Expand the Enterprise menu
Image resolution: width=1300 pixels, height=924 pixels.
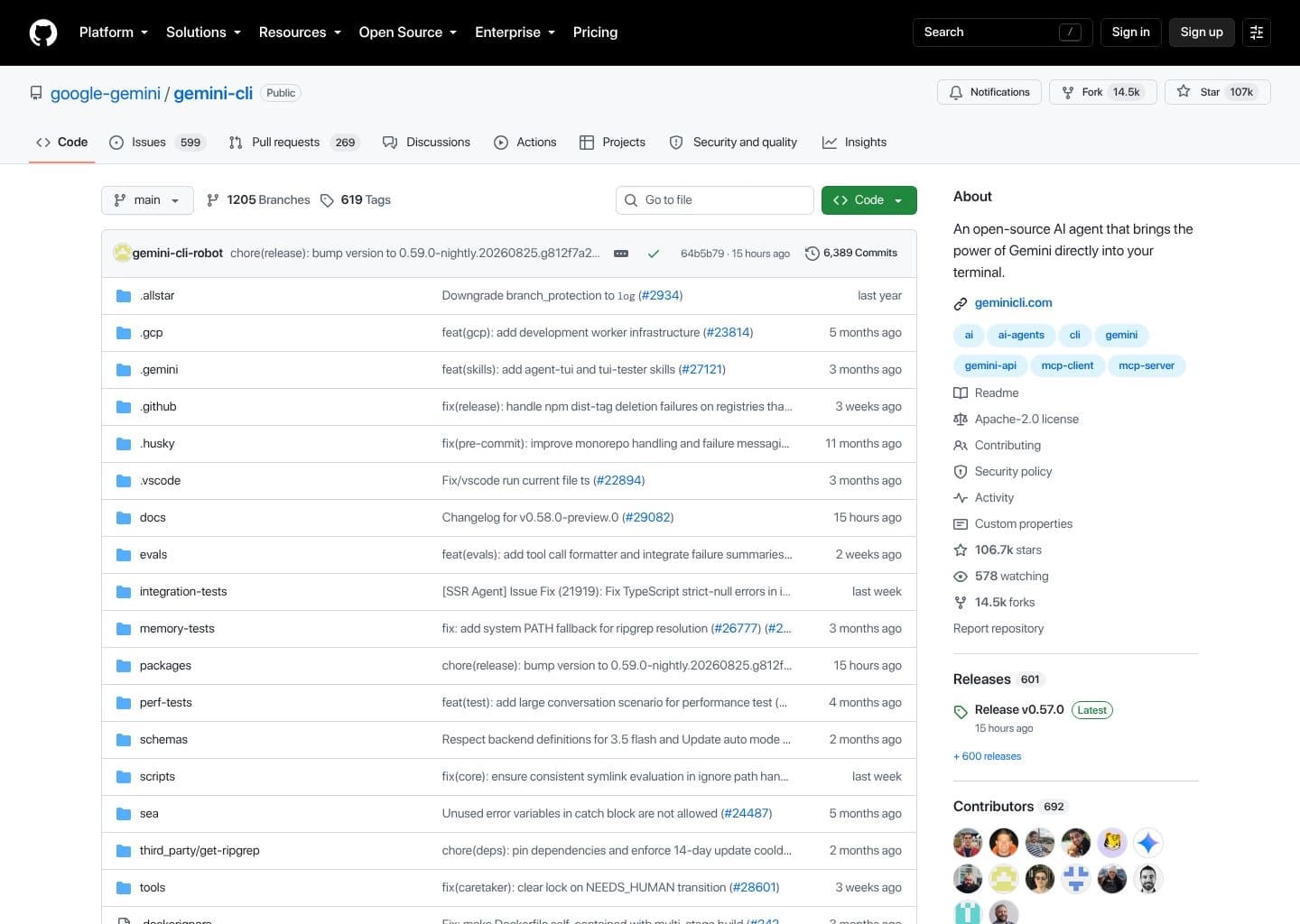pyautogui.click(x=515, y=32)
